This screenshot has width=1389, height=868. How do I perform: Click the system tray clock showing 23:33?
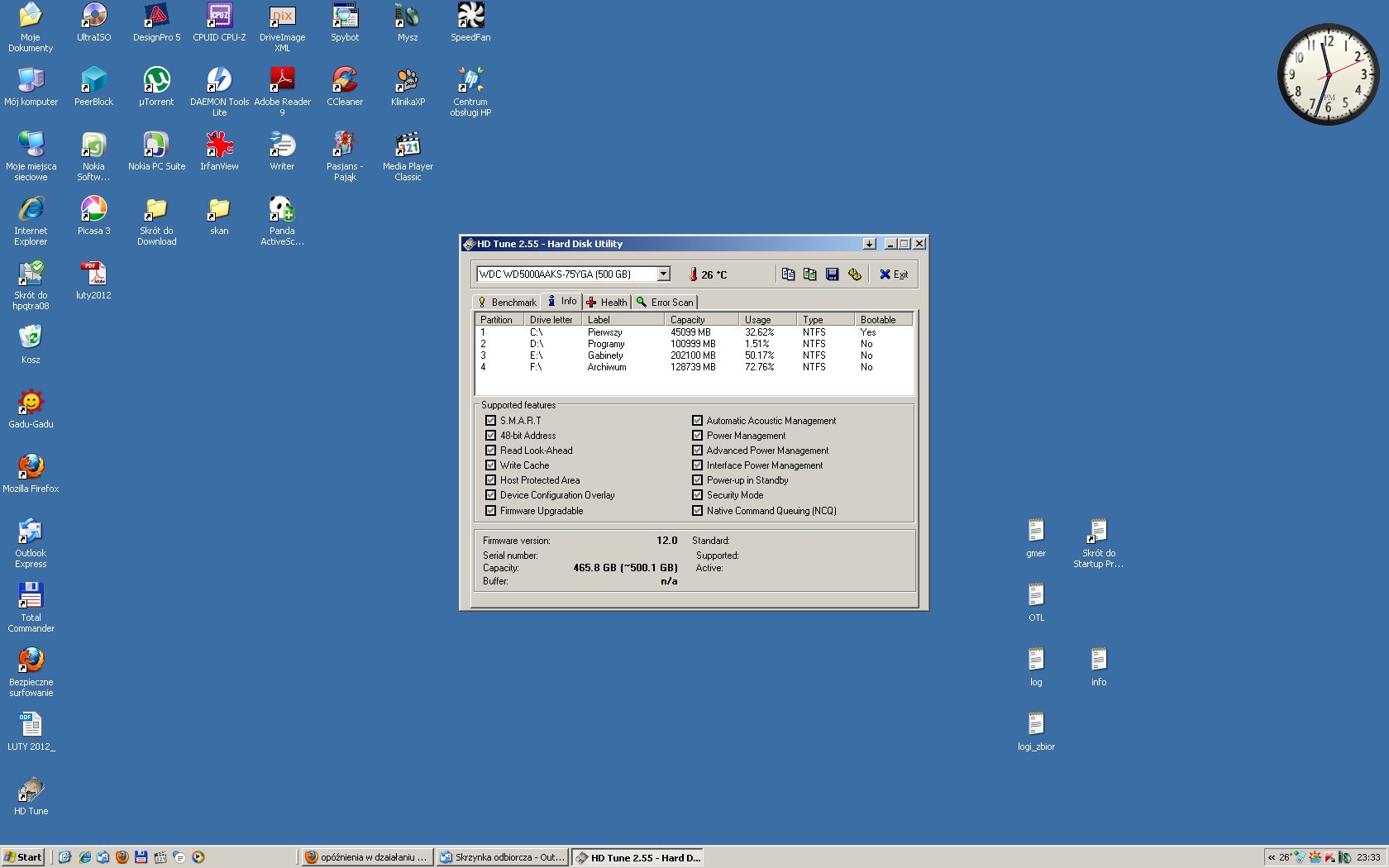1368,857
